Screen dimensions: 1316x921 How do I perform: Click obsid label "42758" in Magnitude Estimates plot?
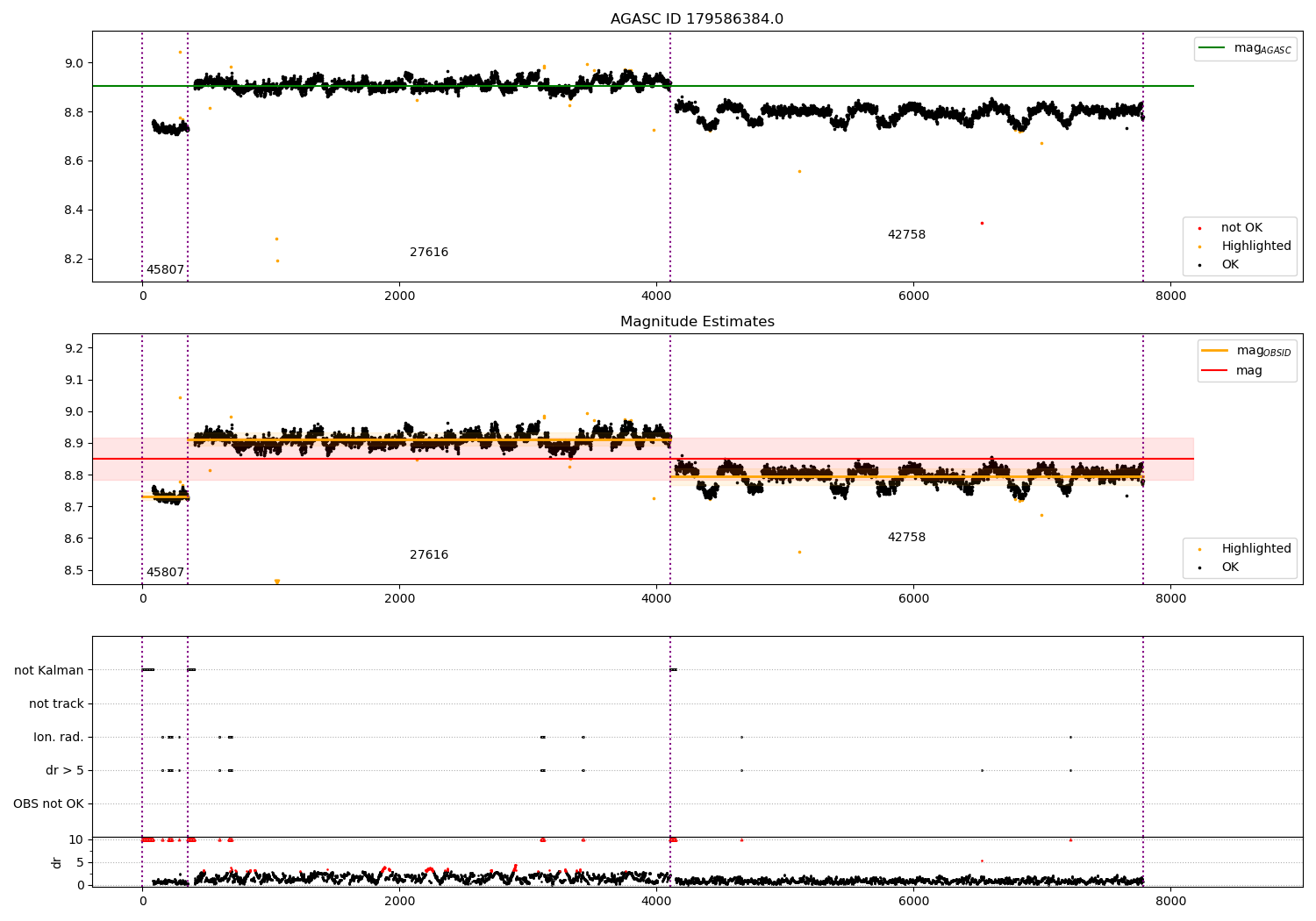906,537
